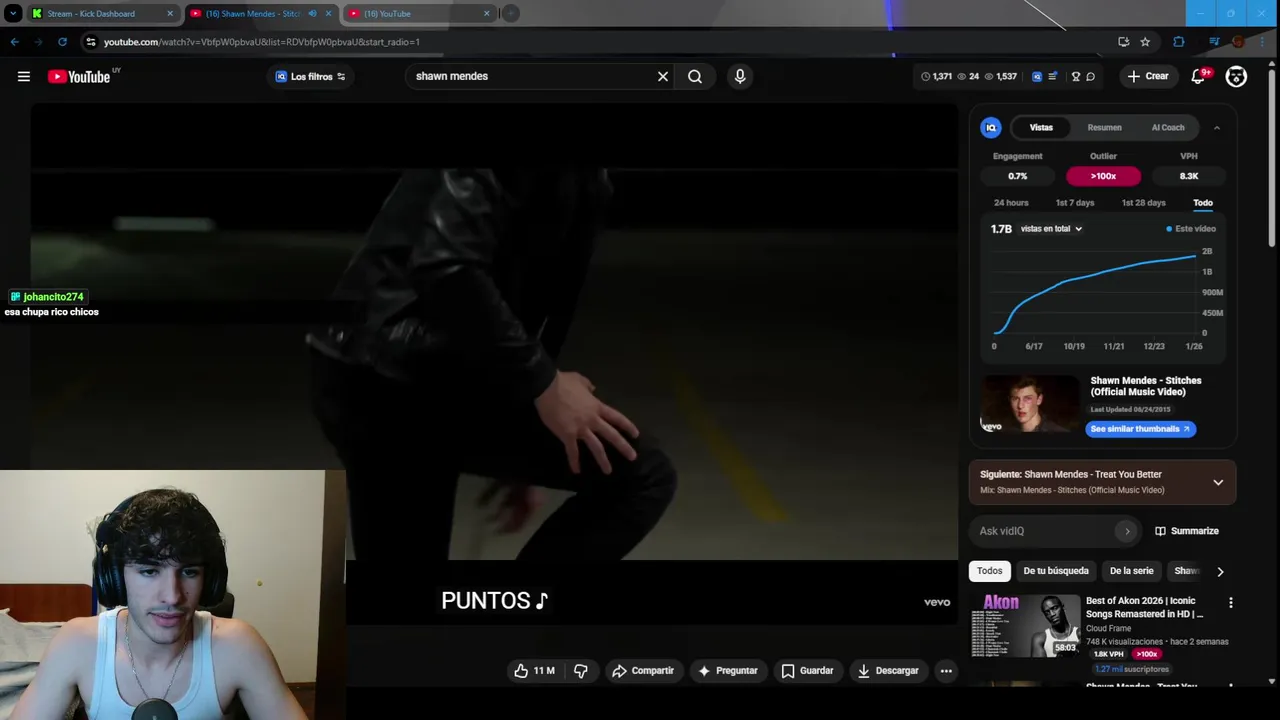
Task: Open the browser extensions puzzle icon
Action: coord(1179,42)
